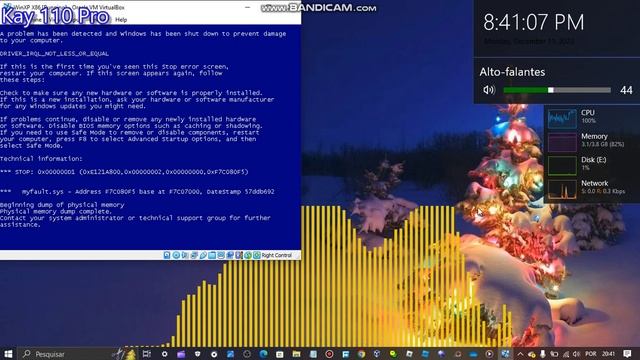640x360 pixels.
Task: Click the volume slider white handle
Action: click(x=551, y=90)
